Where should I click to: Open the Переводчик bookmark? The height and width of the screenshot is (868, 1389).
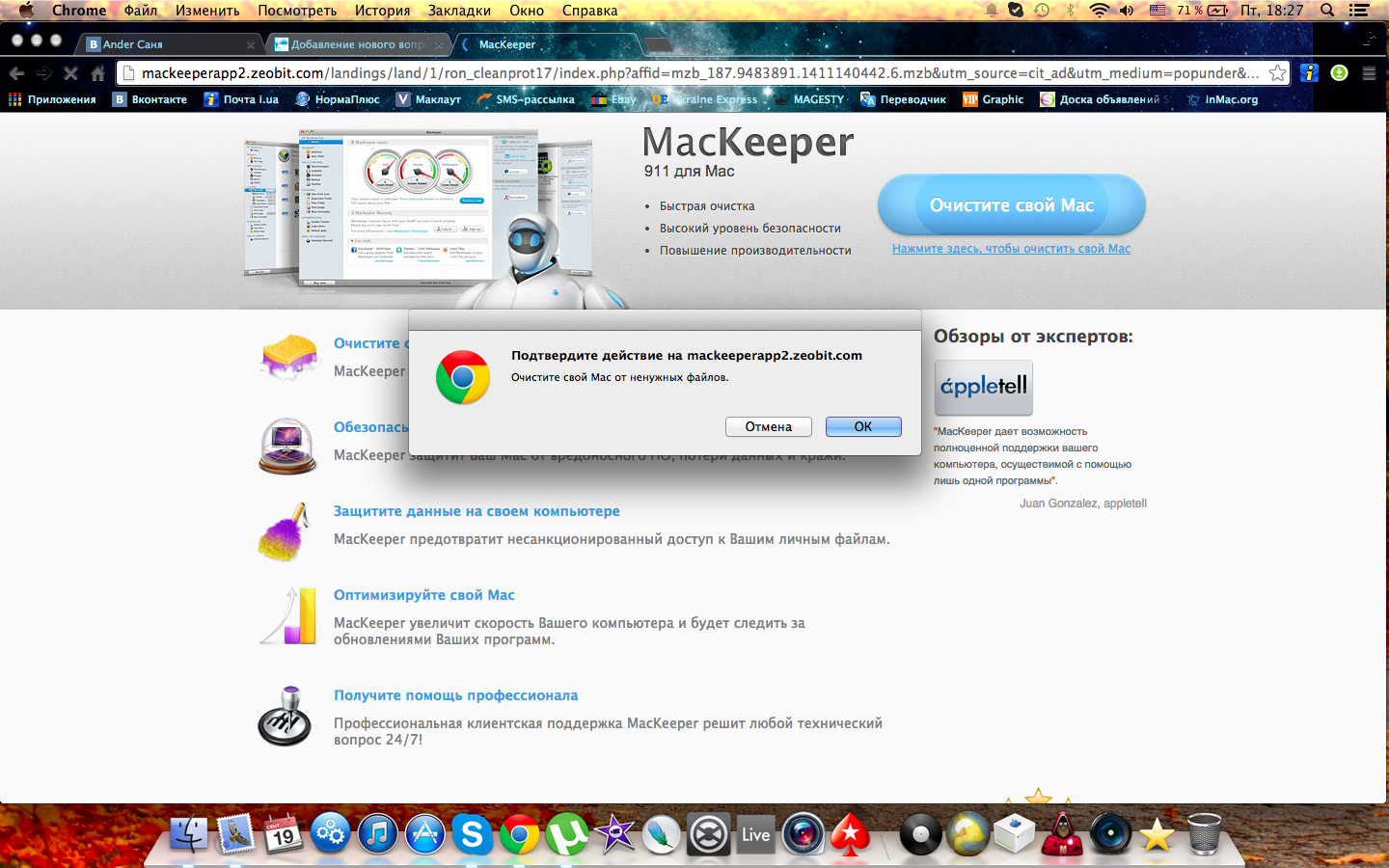(x=903, y=99)
